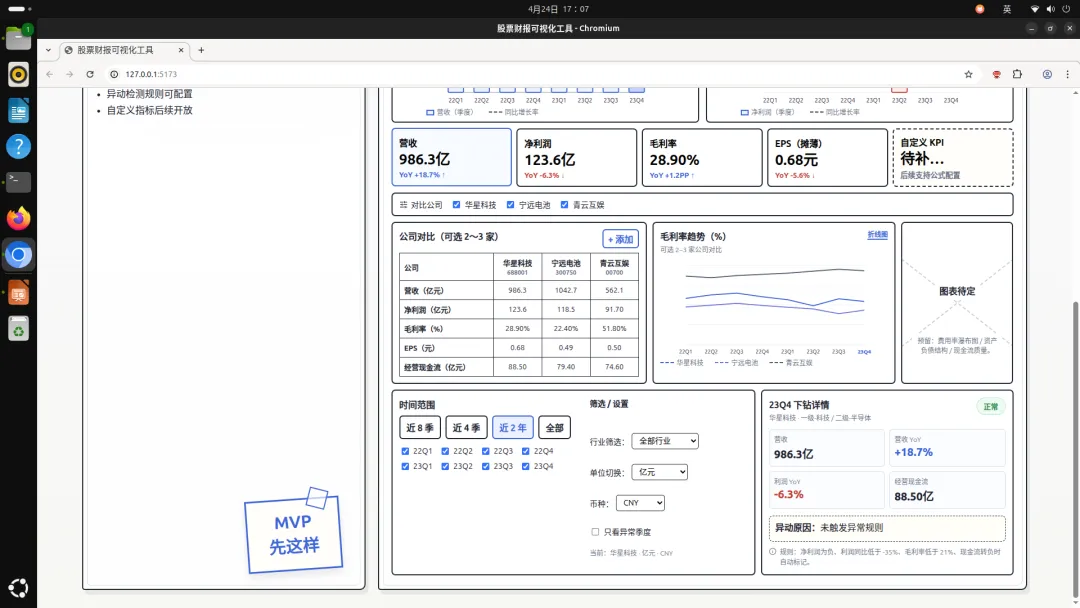
Task: View site information icon in the address bar
Action: pyautogui.click(x=114, y=74)
